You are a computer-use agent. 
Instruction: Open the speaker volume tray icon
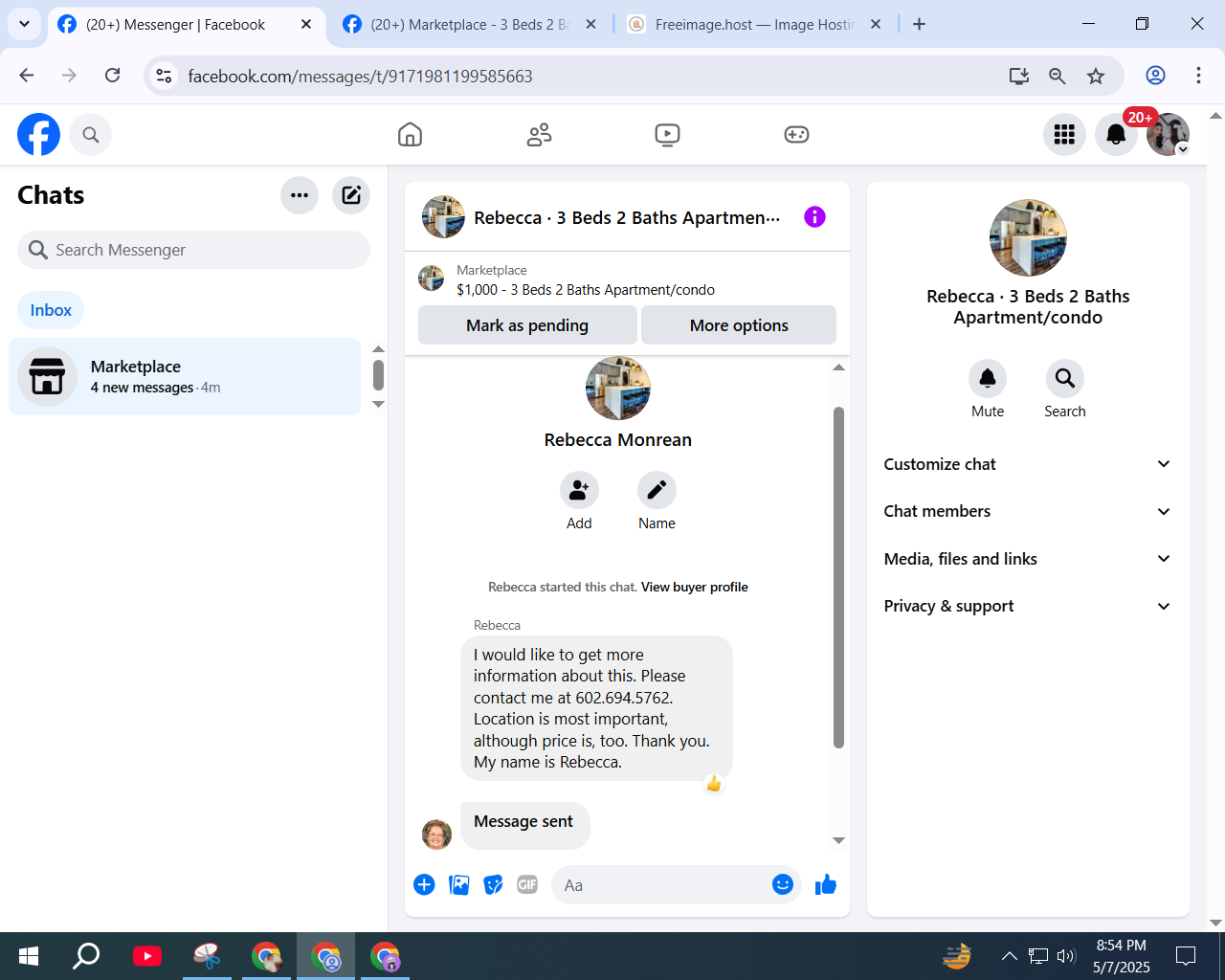tap(1066, 956)
